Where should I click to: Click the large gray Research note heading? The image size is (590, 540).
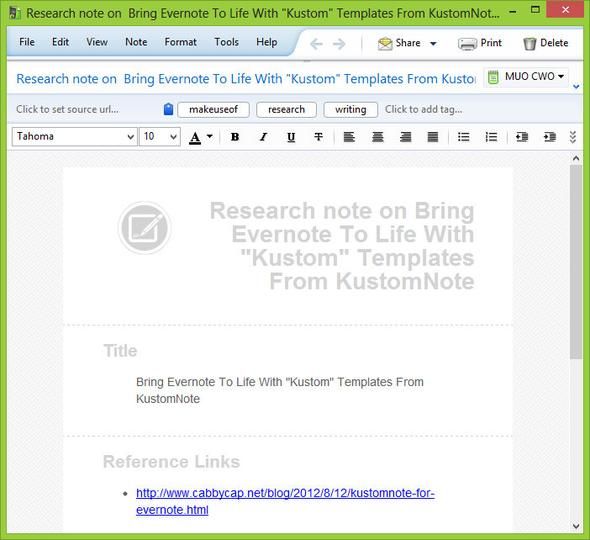[x=342, y=246]
